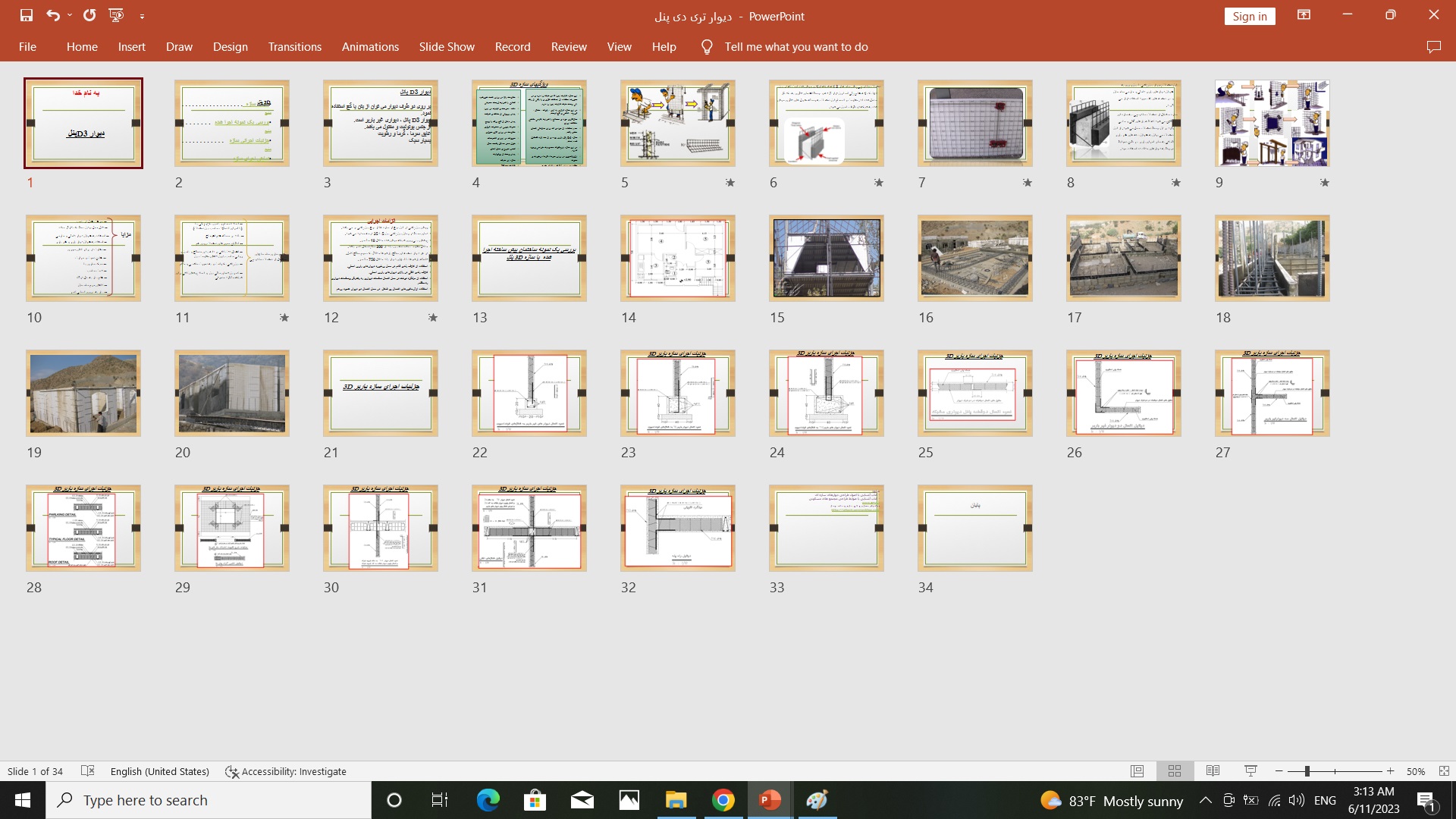Click slide 14 thumbnail to select it
The width and height of the screenshot is (1456, 819).
coord(678,258)
